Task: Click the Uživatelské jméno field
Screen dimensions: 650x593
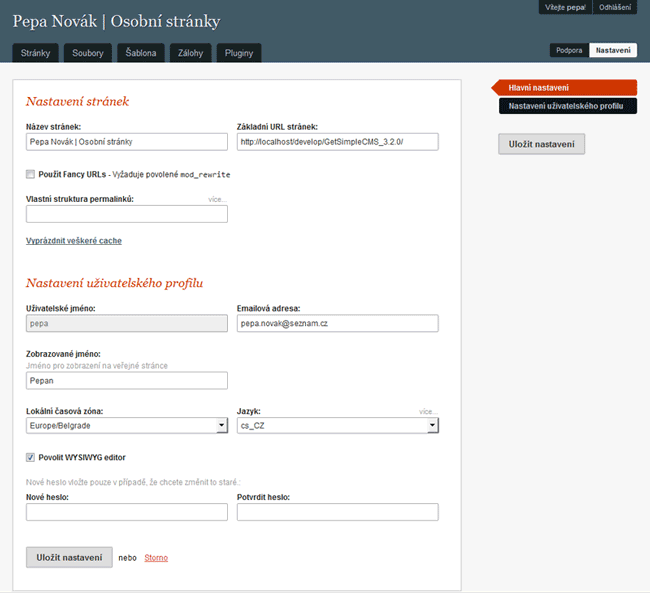Action: (x=127, y=323)
